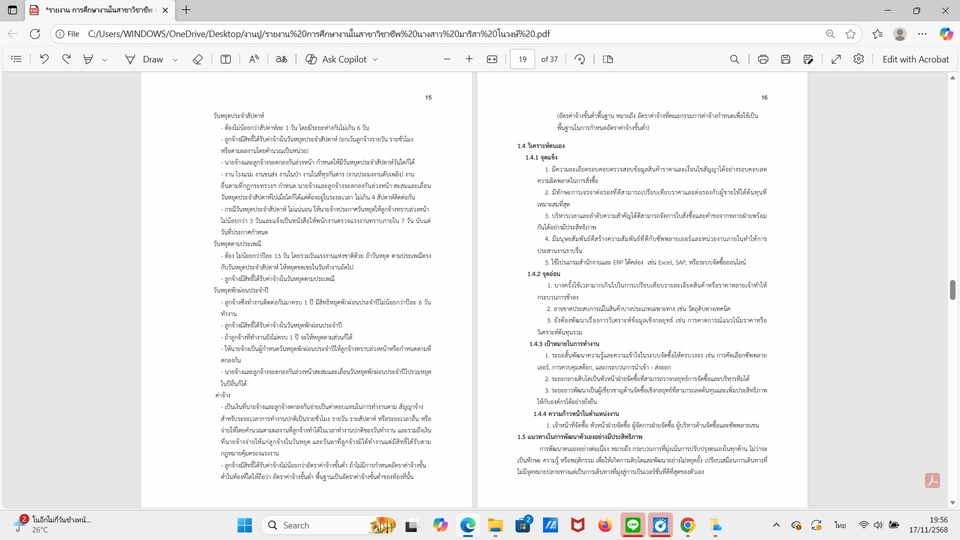Toggle Read aloud in PDF toolbar
This screenshot has height=540, width=960.
click(x=254, y=59)
